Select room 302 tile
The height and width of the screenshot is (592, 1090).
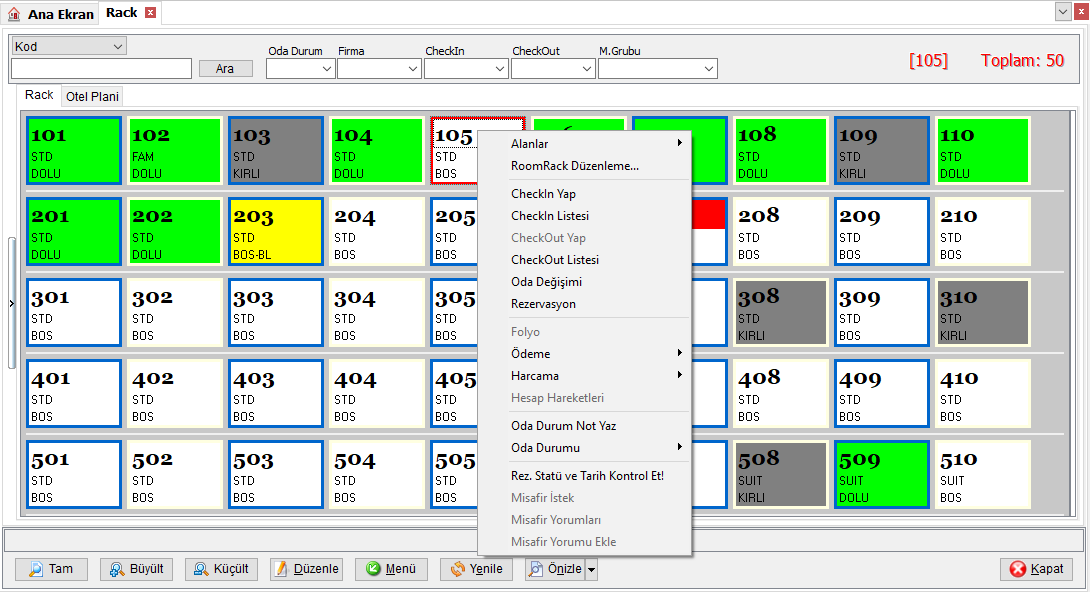coord(175,313)
